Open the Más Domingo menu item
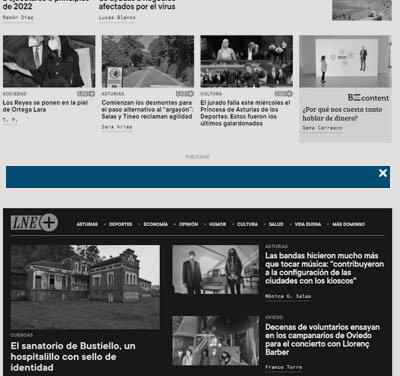 [349, 224]
